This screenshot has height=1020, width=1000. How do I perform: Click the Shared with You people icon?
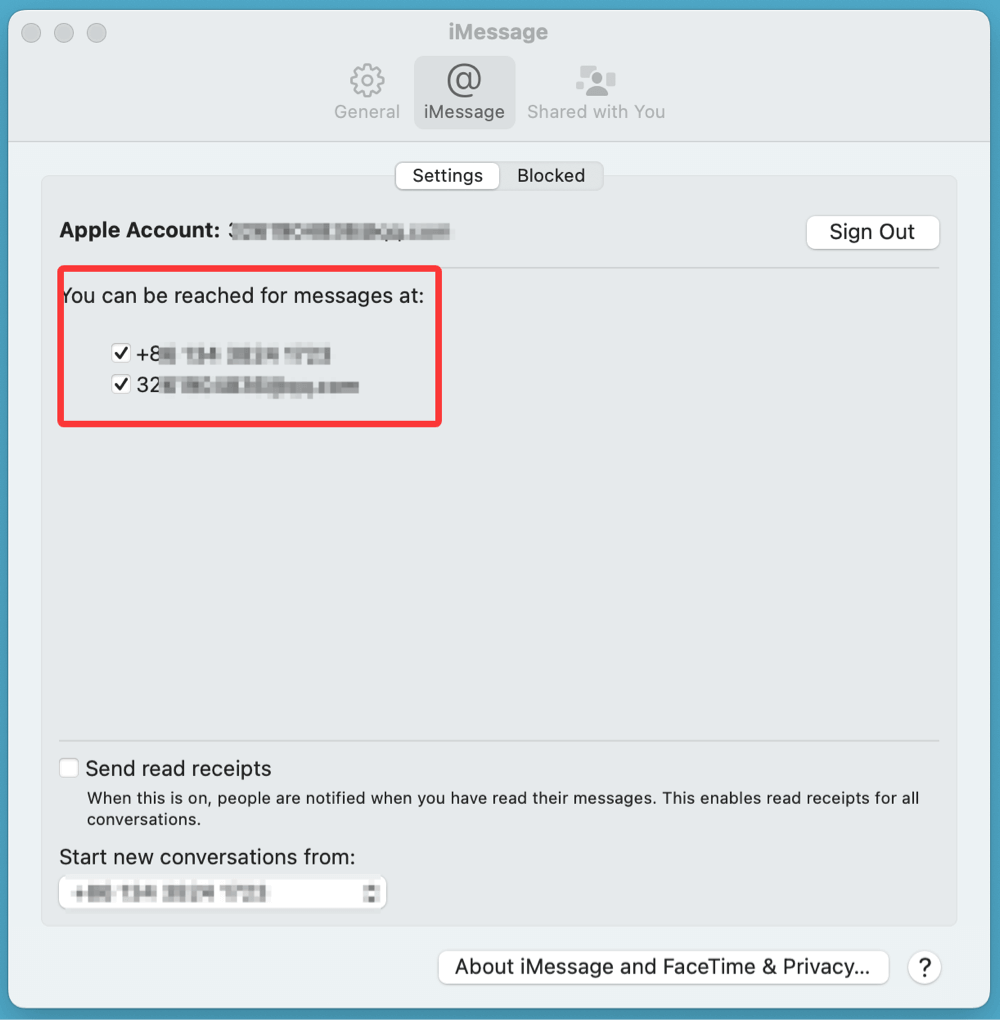pos(596,78)
